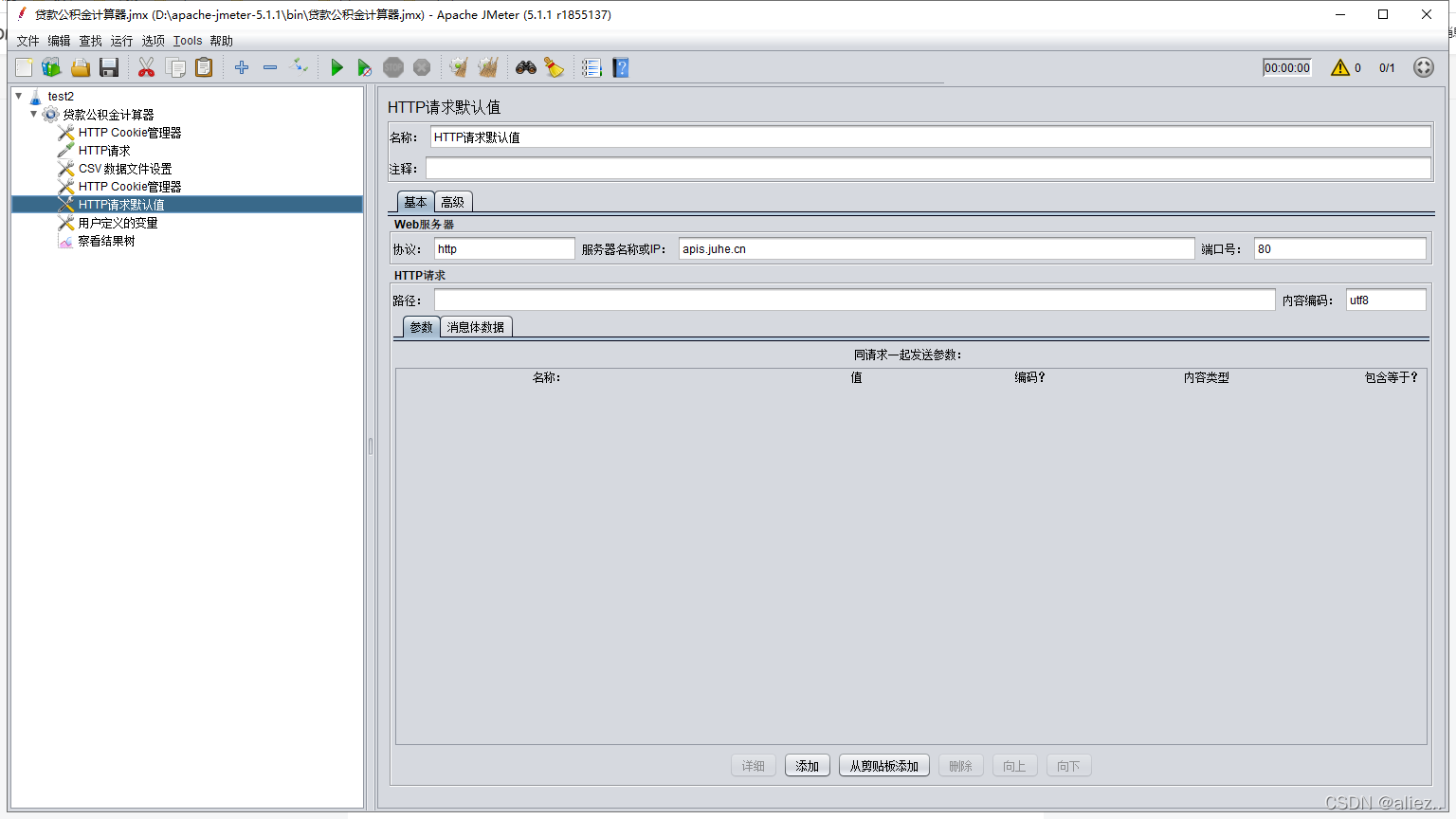Switch to the 高级 tab

[453, 202]
